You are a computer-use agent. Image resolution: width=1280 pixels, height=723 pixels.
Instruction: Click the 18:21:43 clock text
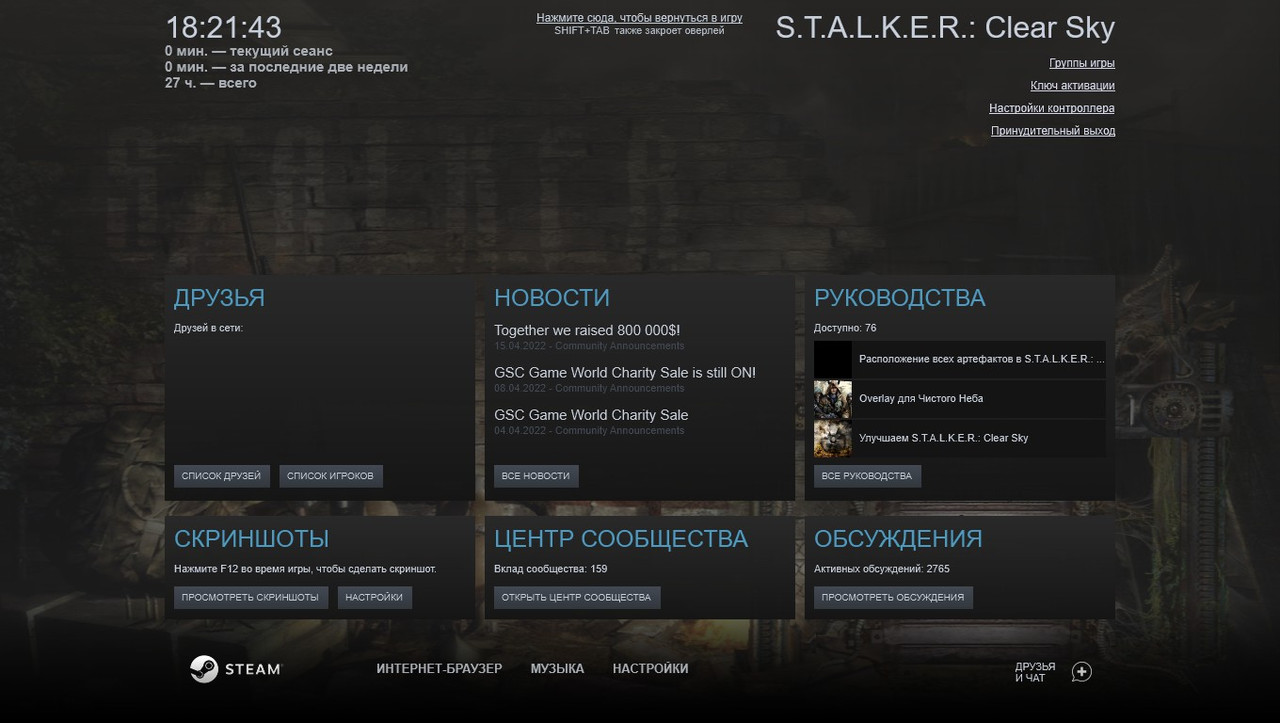pos(223,27)
